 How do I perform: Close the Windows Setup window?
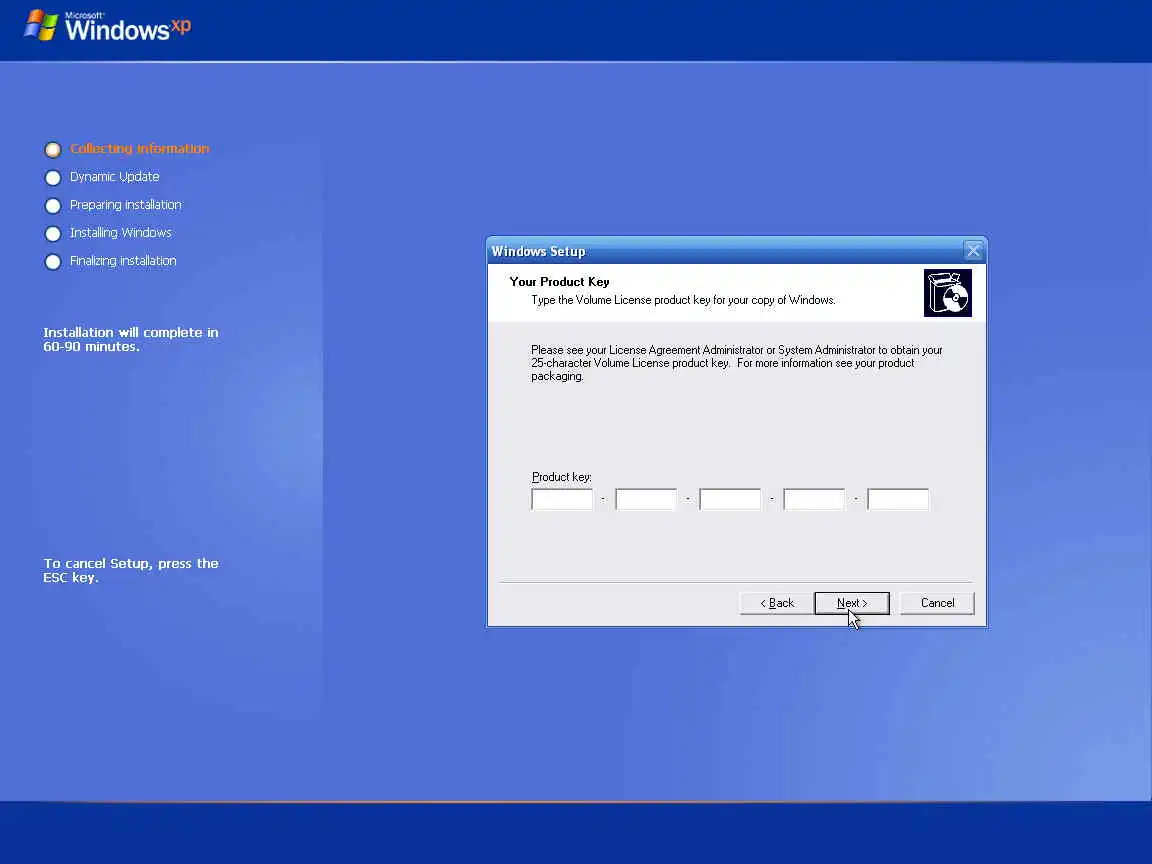point(973,251)
